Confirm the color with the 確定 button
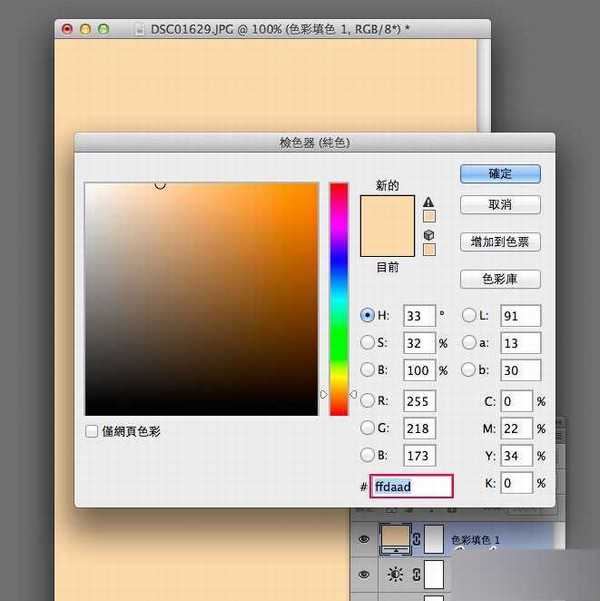The width and height of the screenshot is (600, 601). point(500,173)
